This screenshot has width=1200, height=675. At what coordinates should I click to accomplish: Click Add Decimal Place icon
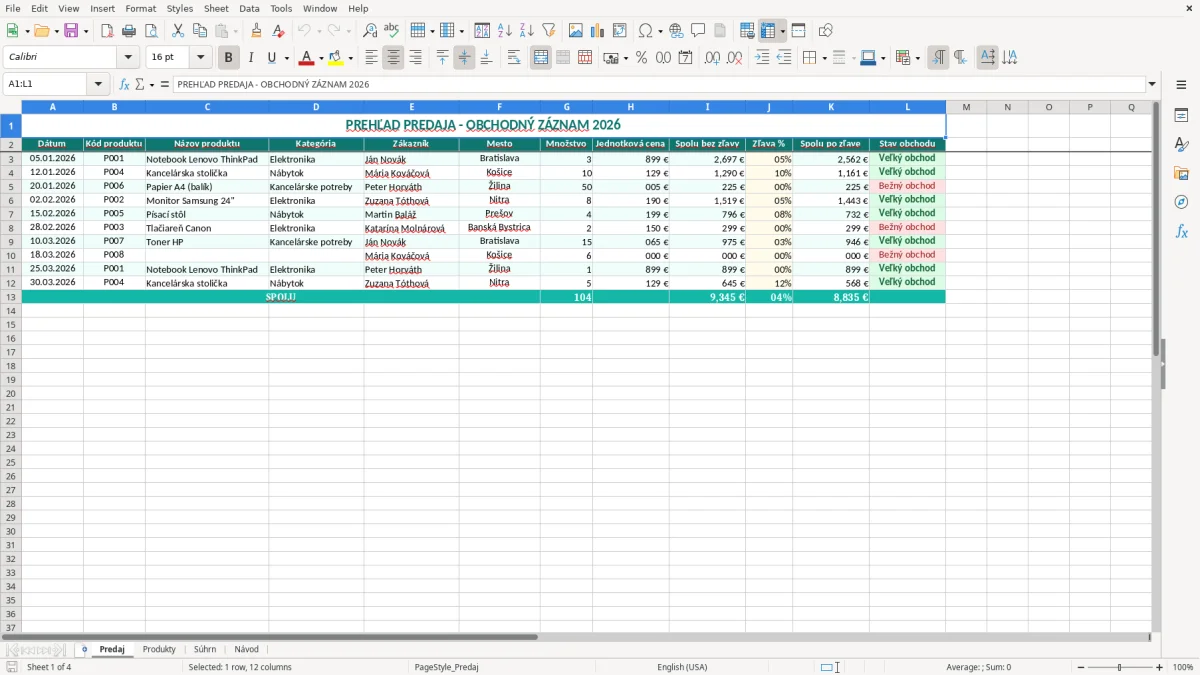click(x=712, y=58)
